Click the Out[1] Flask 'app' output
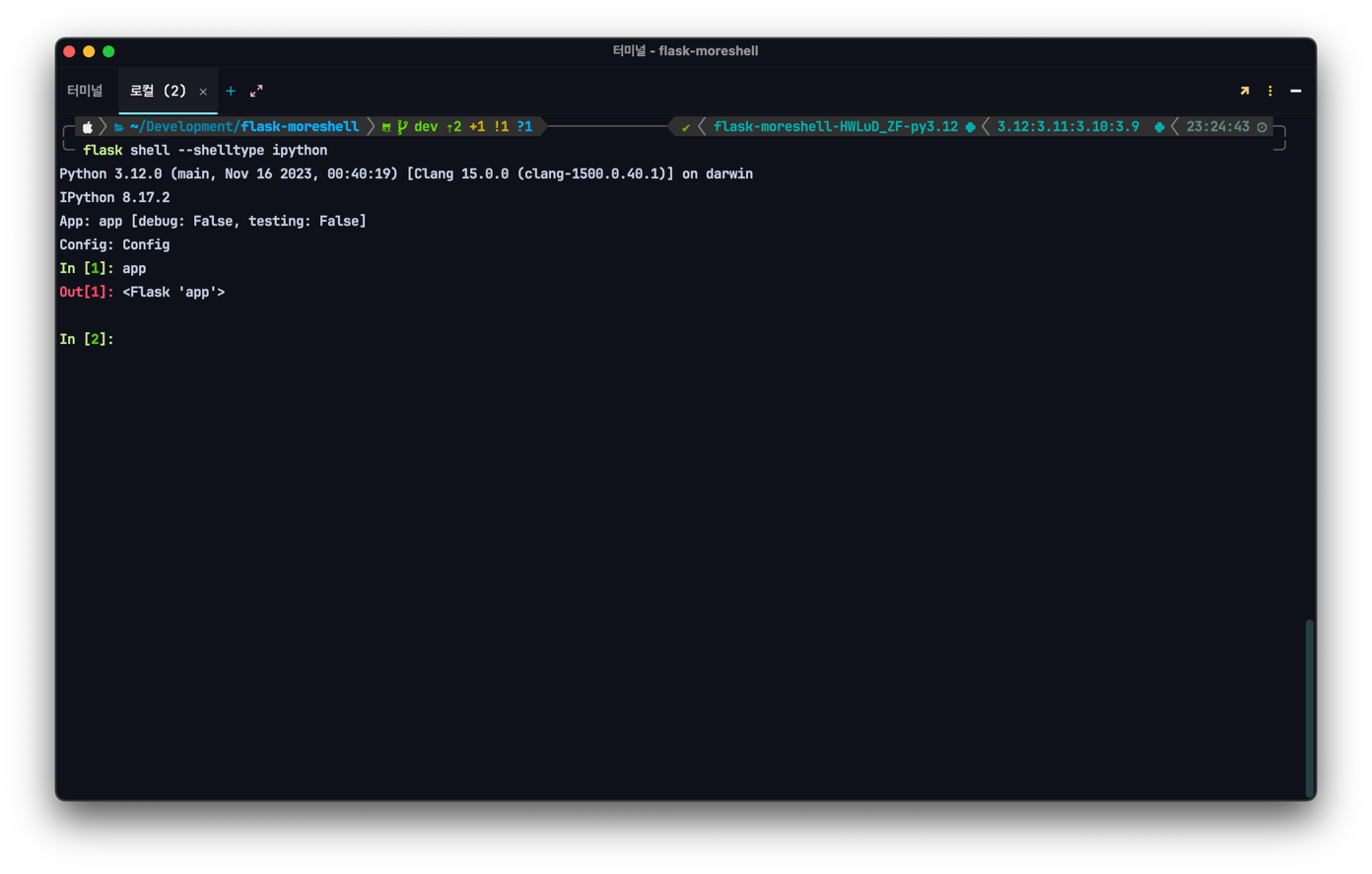The width and height of the screenshot is (1372, 874). 142,293
